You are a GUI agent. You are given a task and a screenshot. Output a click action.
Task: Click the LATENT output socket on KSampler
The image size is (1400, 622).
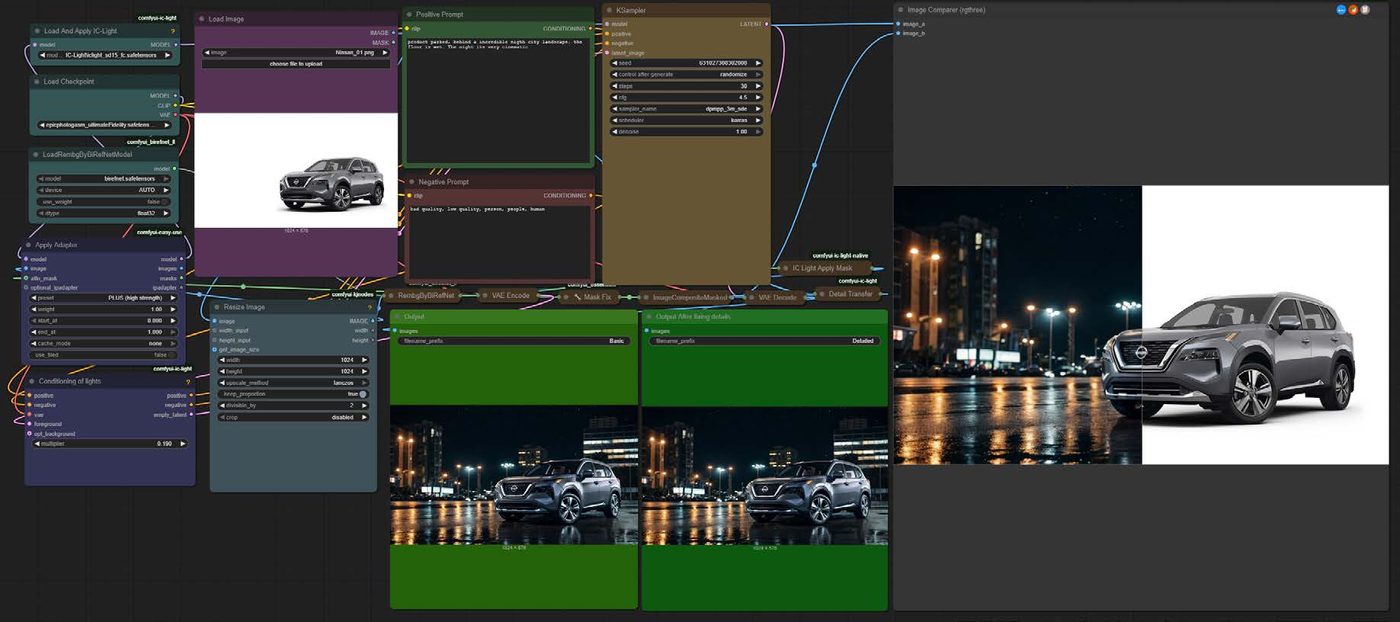pyautogui.click(x=766, y=23)
